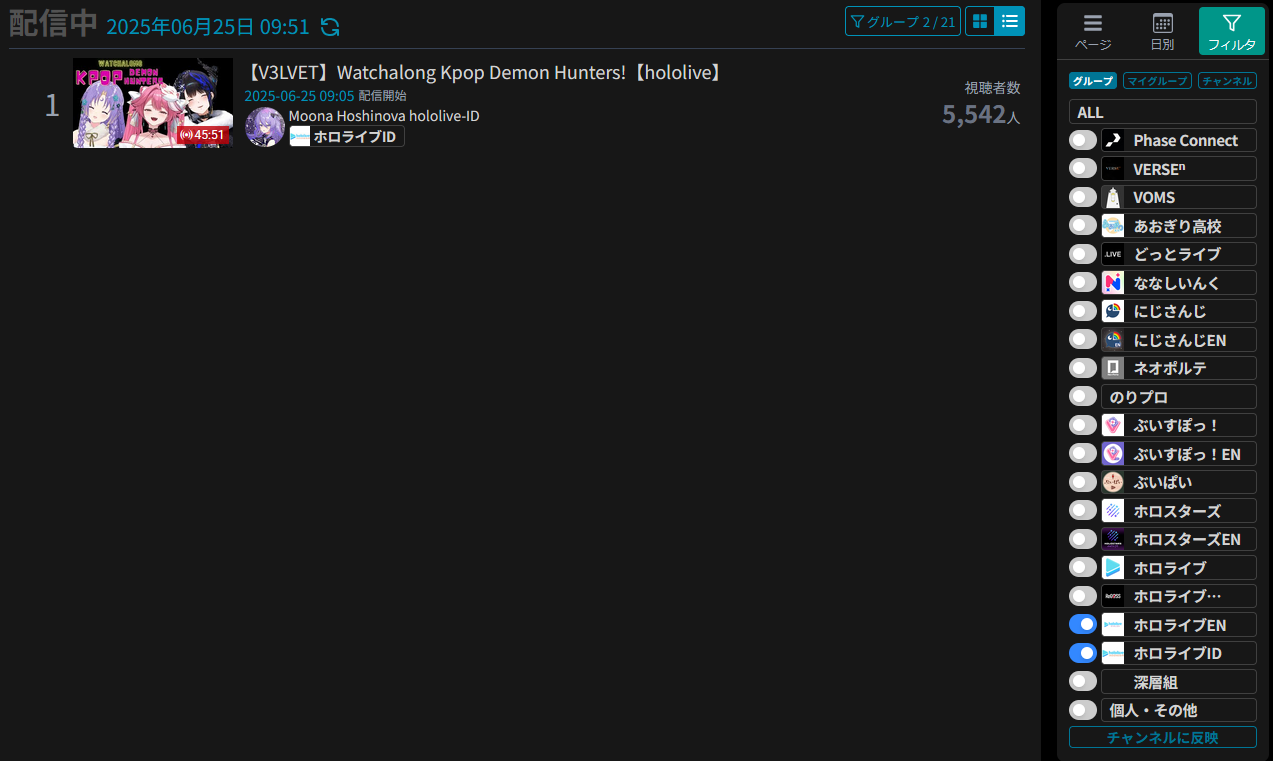Click the 個人・その他 group label
This screenshot has width=1273, height=761.
[1179, 710]
